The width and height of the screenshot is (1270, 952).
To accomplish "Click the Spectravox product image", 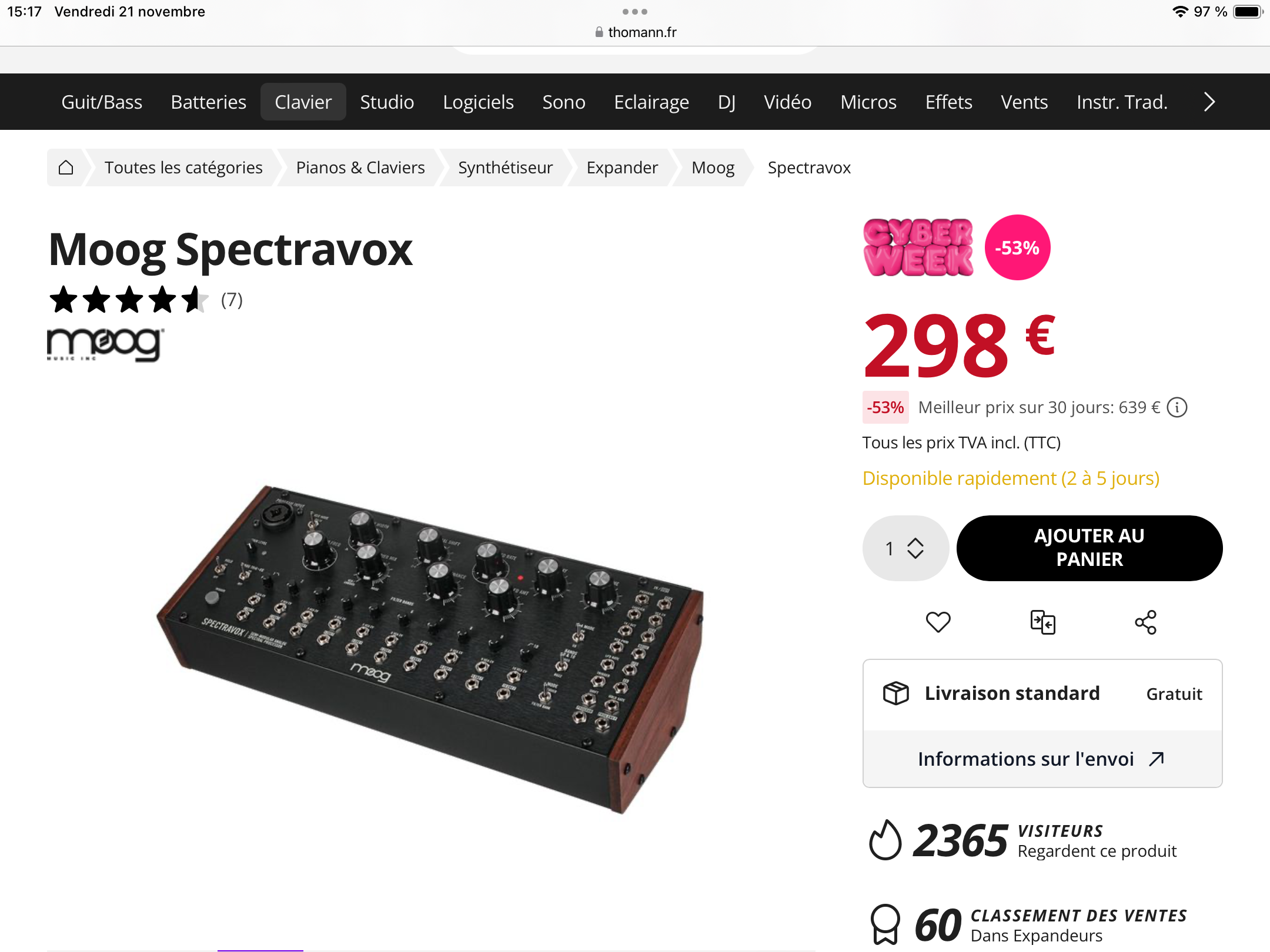I will pyautogui.click(x=429, y=646).
